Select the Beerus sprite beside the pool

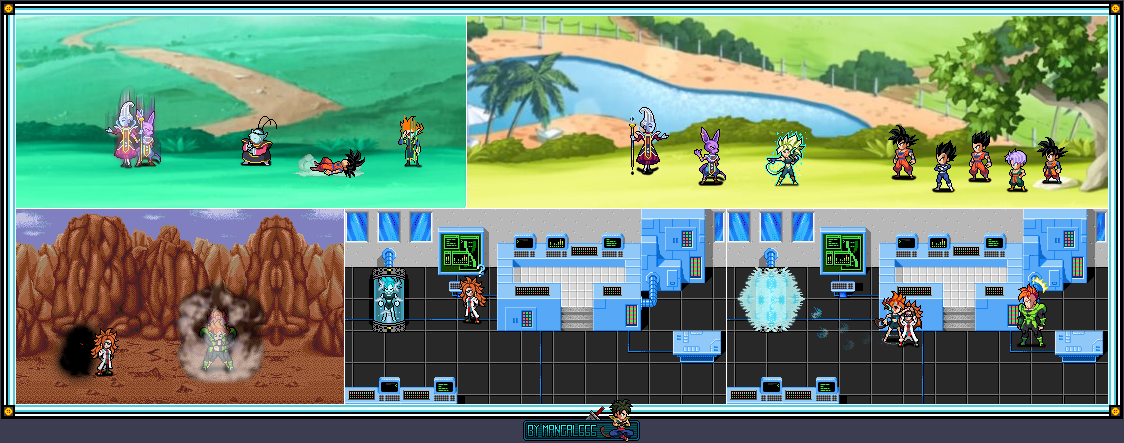709,156
